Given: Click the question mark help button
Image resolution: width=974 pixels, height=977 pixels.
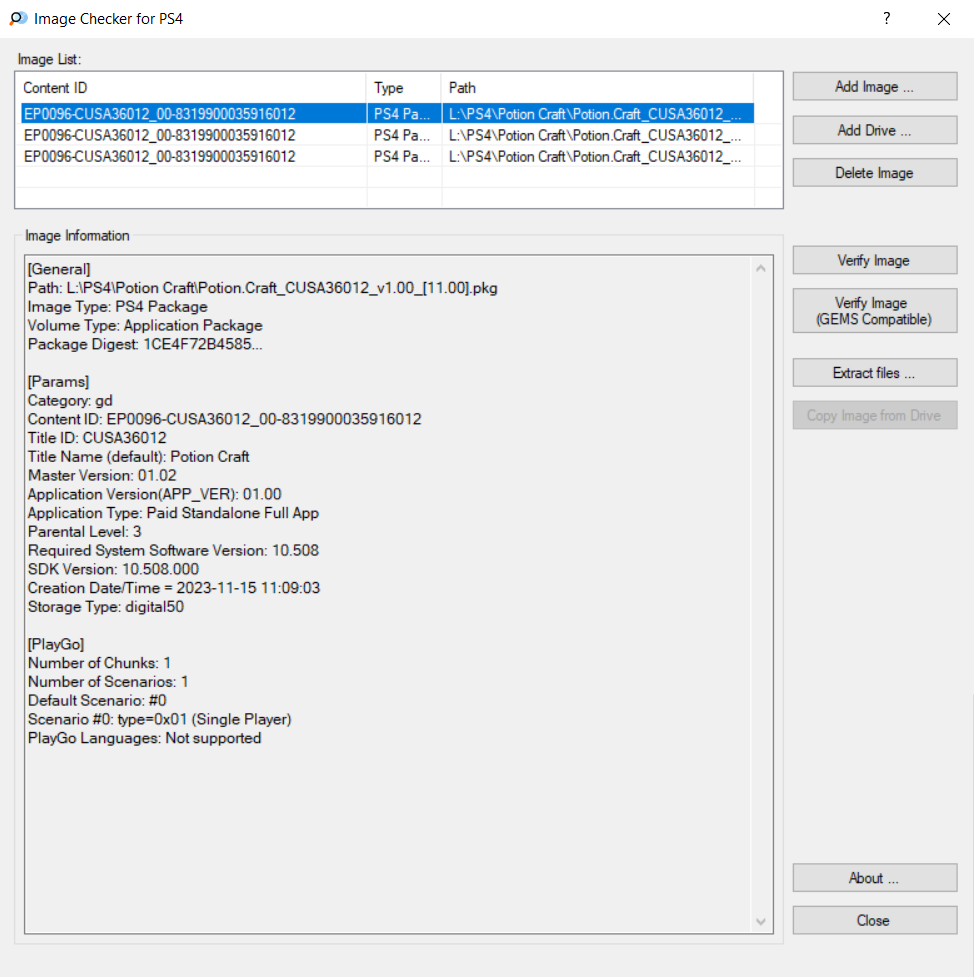Looking at the screenshot, I should (886, 19).
